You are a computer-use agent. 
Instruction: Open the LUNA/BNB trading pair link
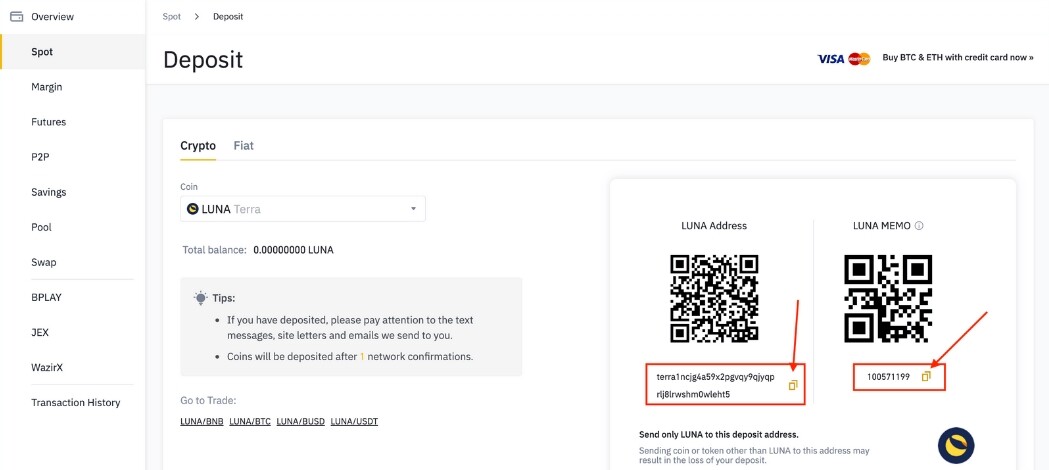201,421
